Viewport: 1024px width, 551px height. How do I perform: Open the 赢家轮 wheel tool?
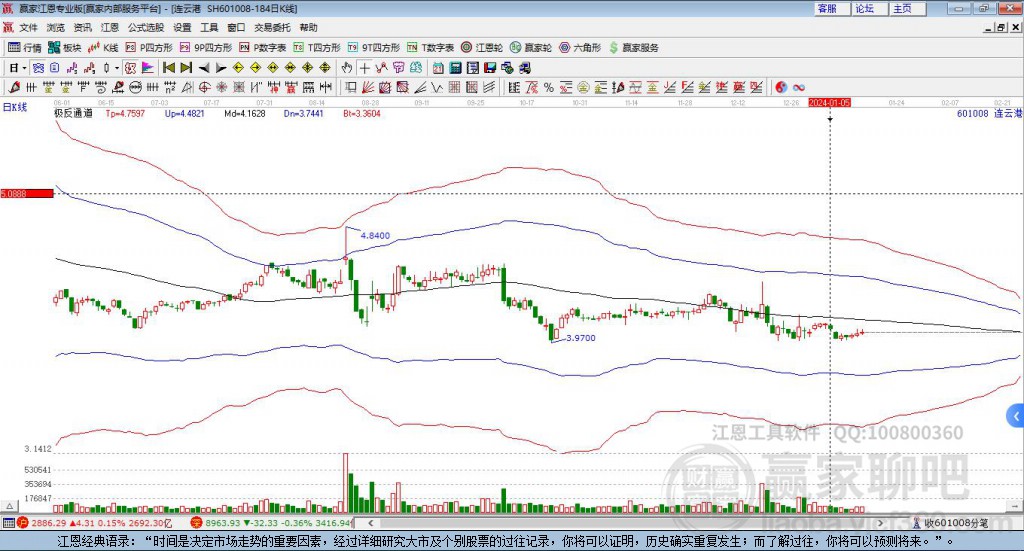pos(531,48)
